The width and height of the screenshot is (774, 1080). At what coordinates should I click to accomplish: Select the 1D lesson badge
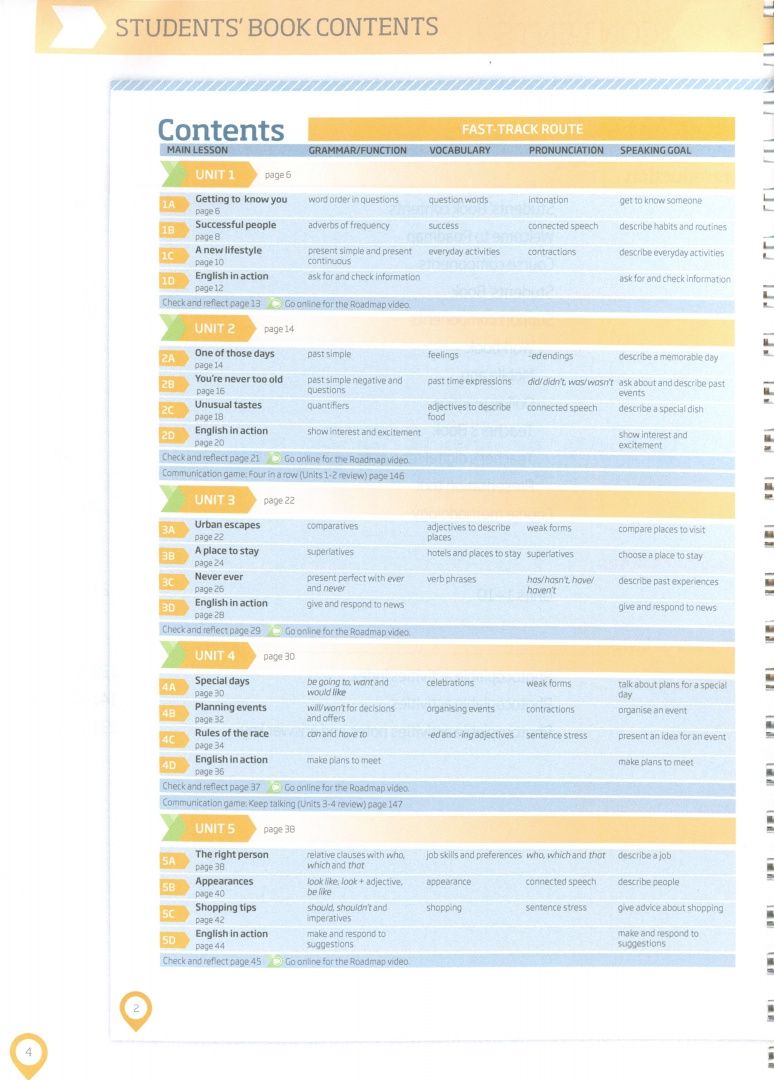(173, 281)
